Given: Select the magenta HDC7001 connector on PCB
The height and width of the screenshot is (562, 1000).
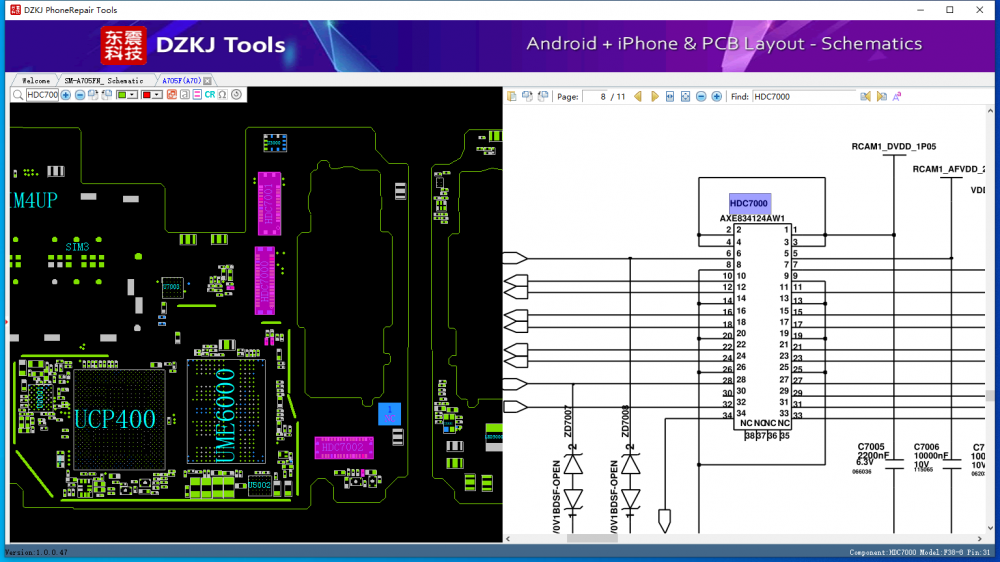Looking at the screenshot, I should click(x=269, y=203).
